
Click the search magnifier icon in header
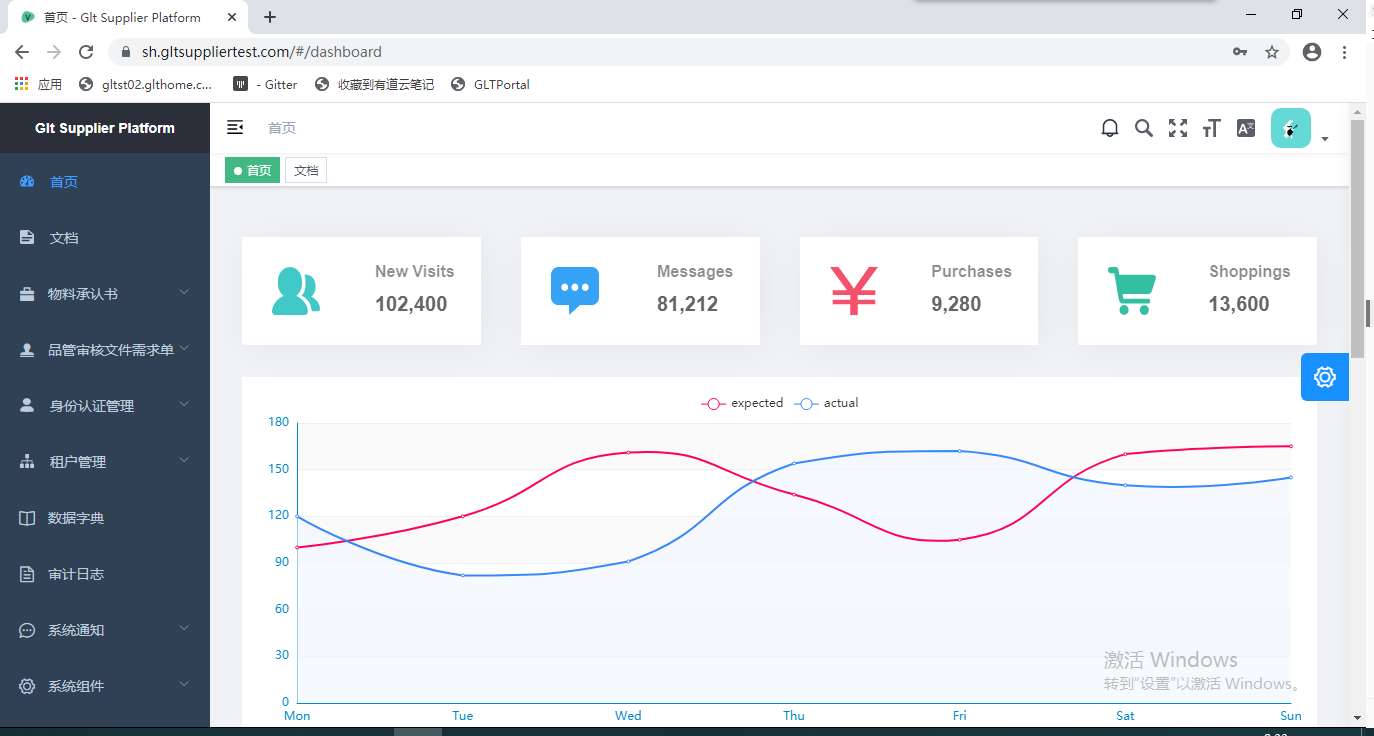click(1143, 128)
